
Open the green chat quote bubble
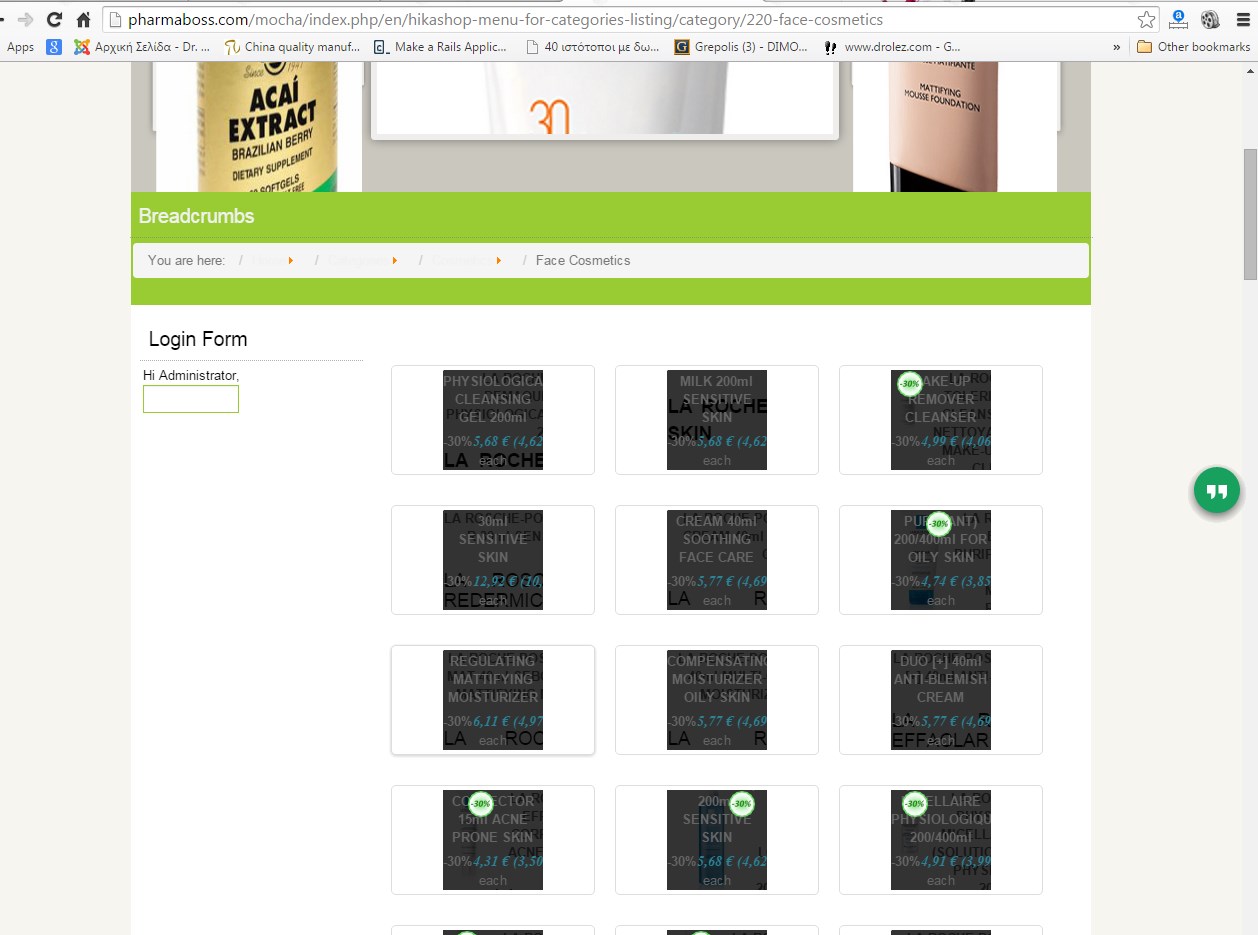pyautogui.click(x=1217, y=491)
